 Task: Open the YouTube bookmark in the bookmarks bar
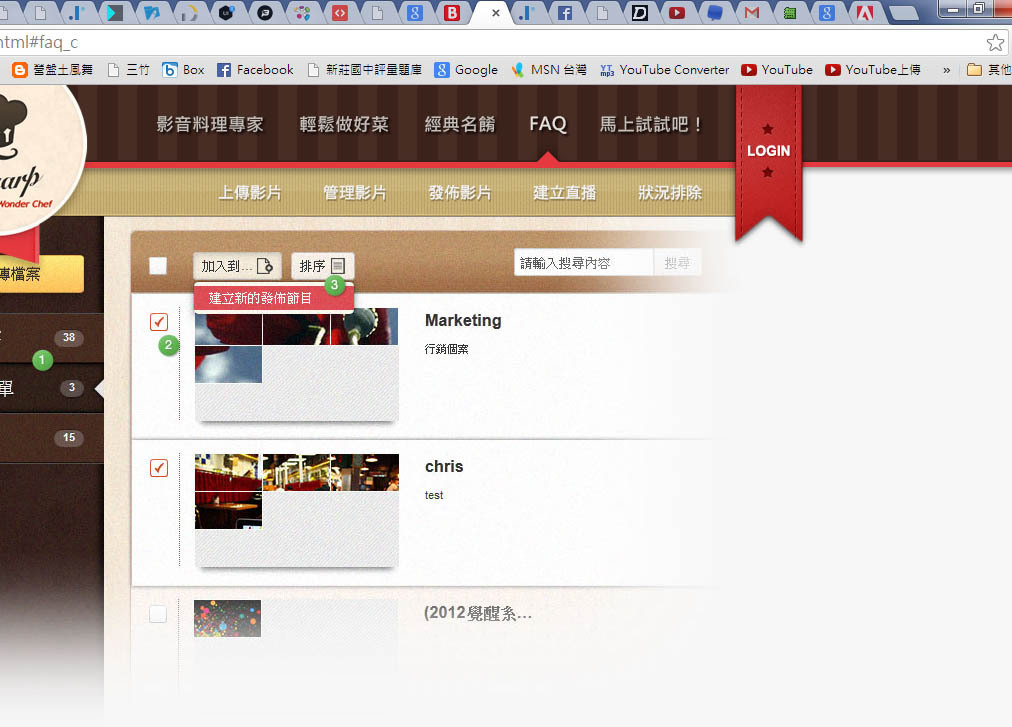click(777, 70)
